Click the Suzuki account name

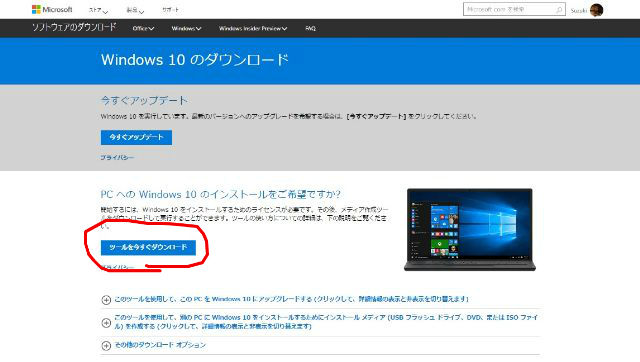pyautogui.click(x=578, y=11)
